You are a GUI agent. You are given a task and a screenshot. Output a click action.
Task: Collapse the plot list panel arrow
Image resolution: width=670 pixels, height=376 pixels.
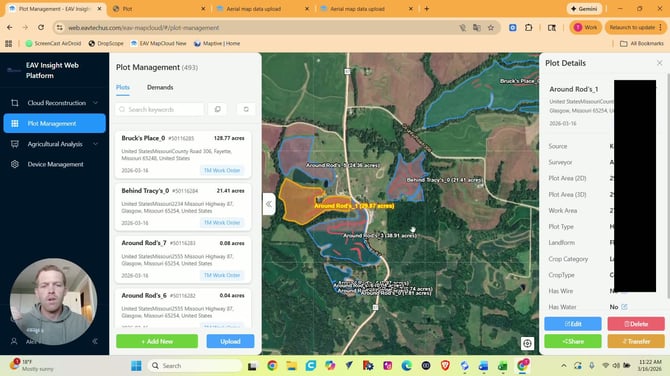tap(269, 204)
